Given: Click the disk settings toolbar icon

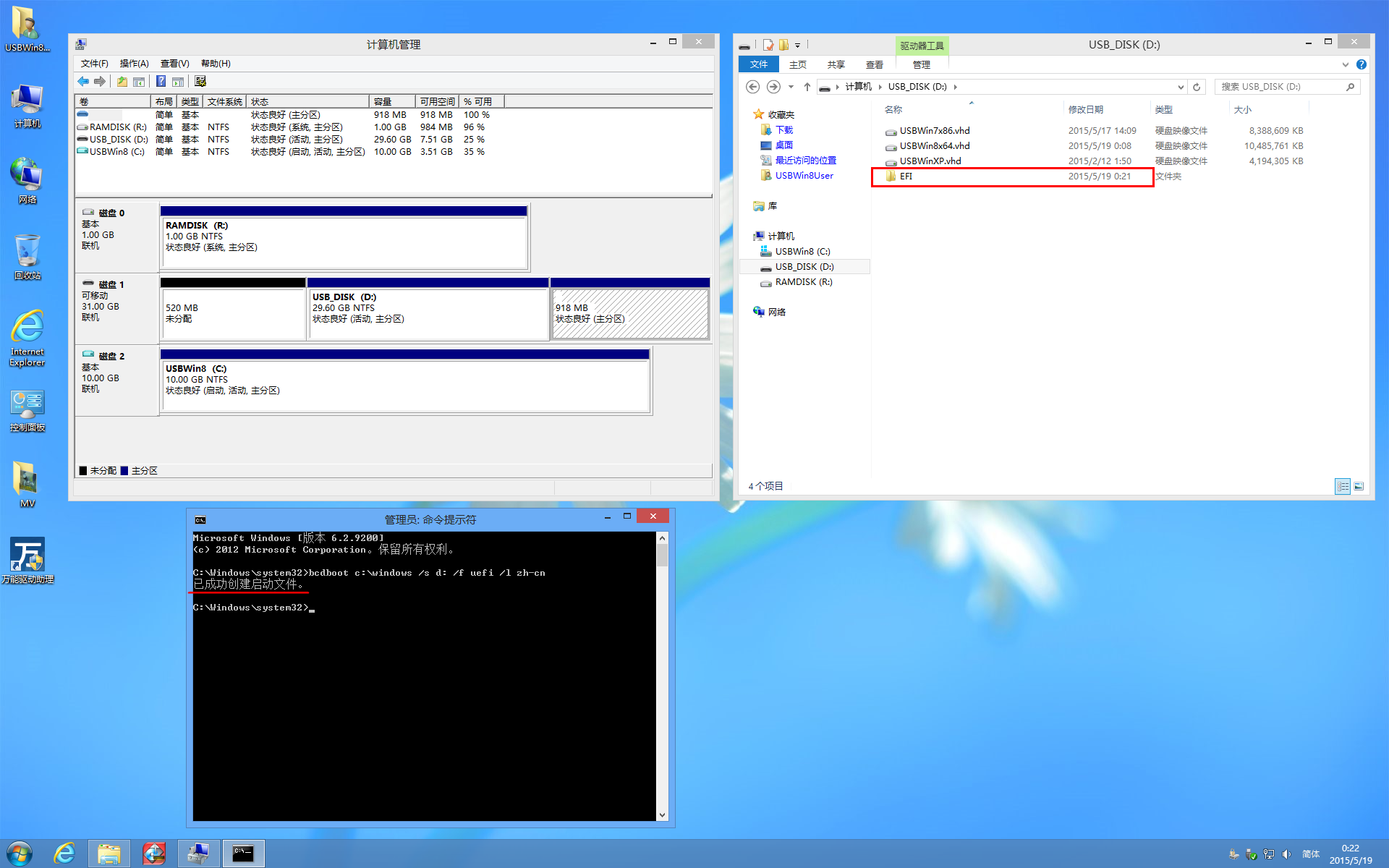Looking at the screenshot, I should tap(200, 82).
